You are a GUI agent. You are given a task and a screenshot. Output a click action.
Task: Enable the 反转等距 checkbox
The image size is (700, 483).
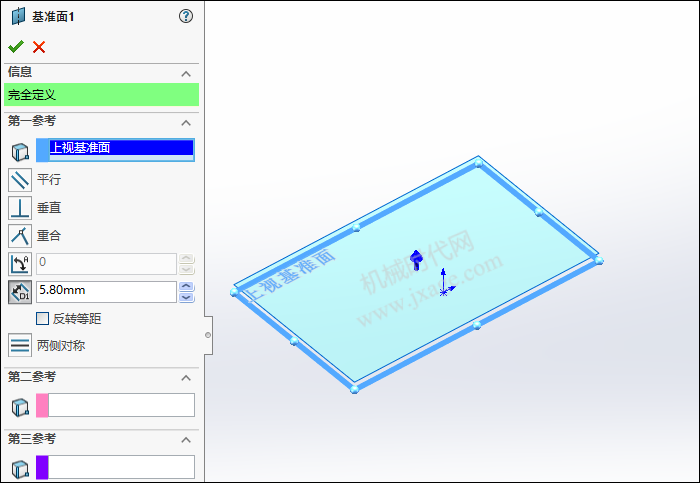point(43,319)
